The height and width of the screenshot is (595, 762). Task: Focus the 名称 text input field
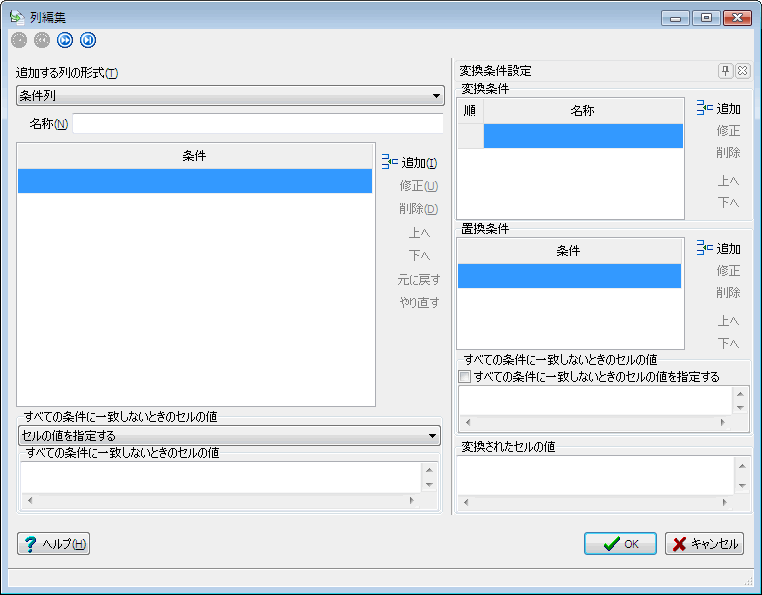click(257, 124)
